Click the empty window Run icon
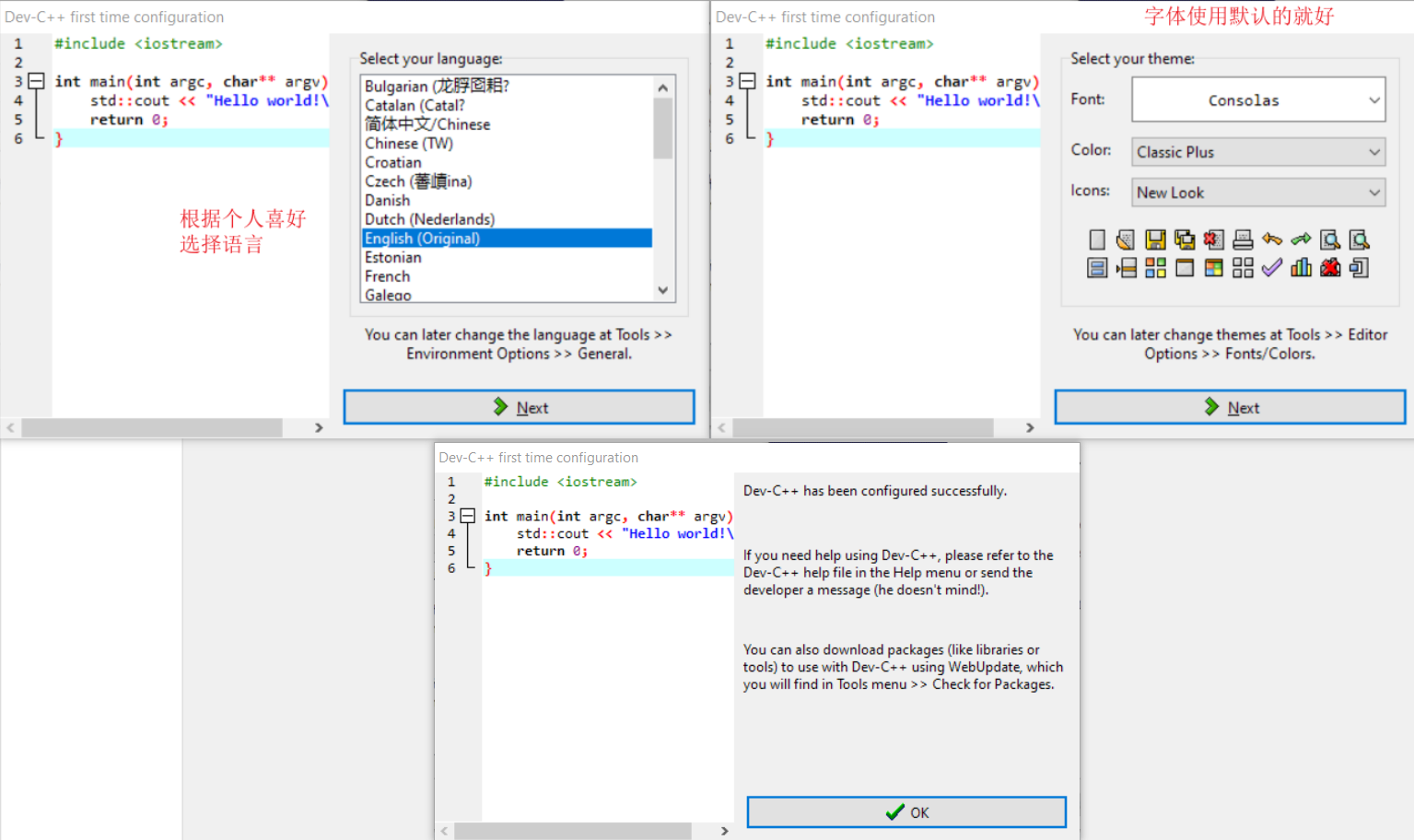The width and height of the screenshot is (1414, 840). (1185, 268)
